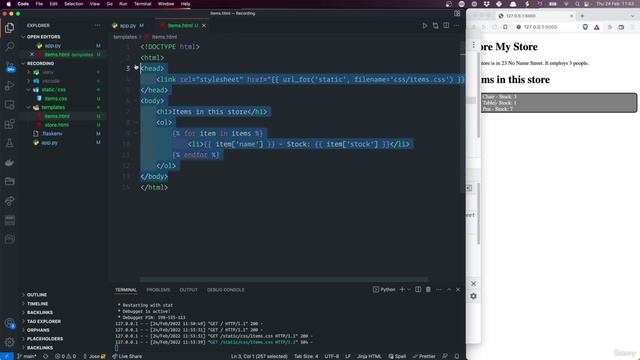Expand the Tag Explorer section
The height and width of the screenshot is (360, 640).
tap(44, 321)
